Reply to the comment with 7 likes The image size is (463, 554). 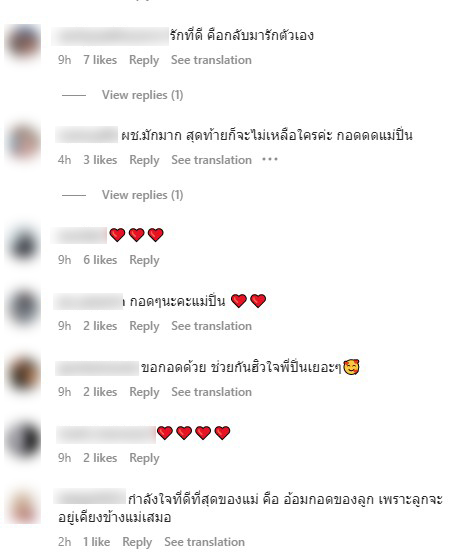[144, 60]
